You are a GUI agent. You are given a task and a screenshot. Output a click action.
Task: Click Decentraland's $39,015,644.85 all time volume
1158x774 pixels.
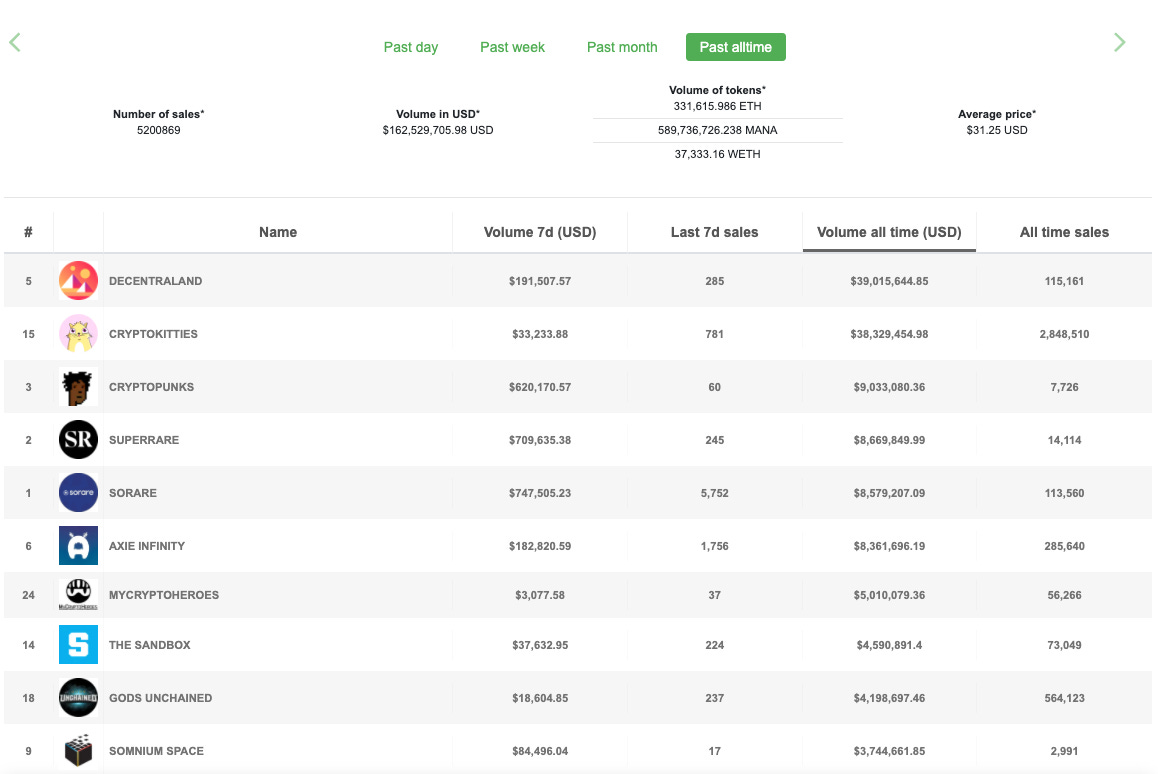[x=889, y=281]
